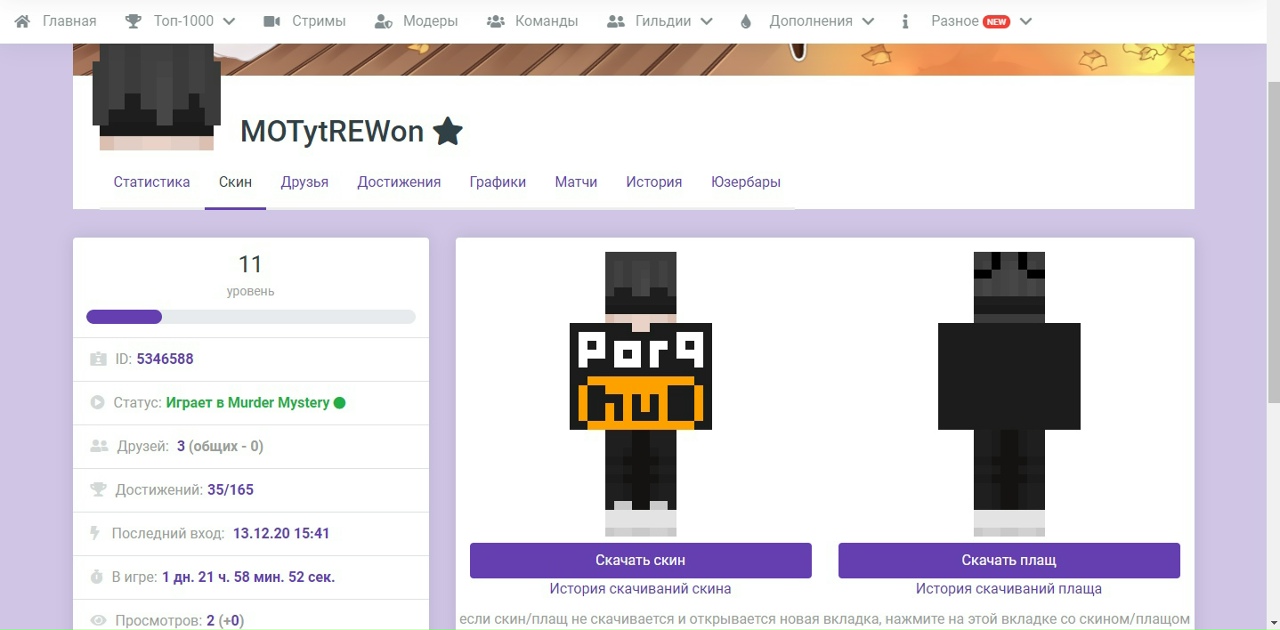Select the Юзербары tab
This screenshot has height=630, width=1280.
point(746,182)
